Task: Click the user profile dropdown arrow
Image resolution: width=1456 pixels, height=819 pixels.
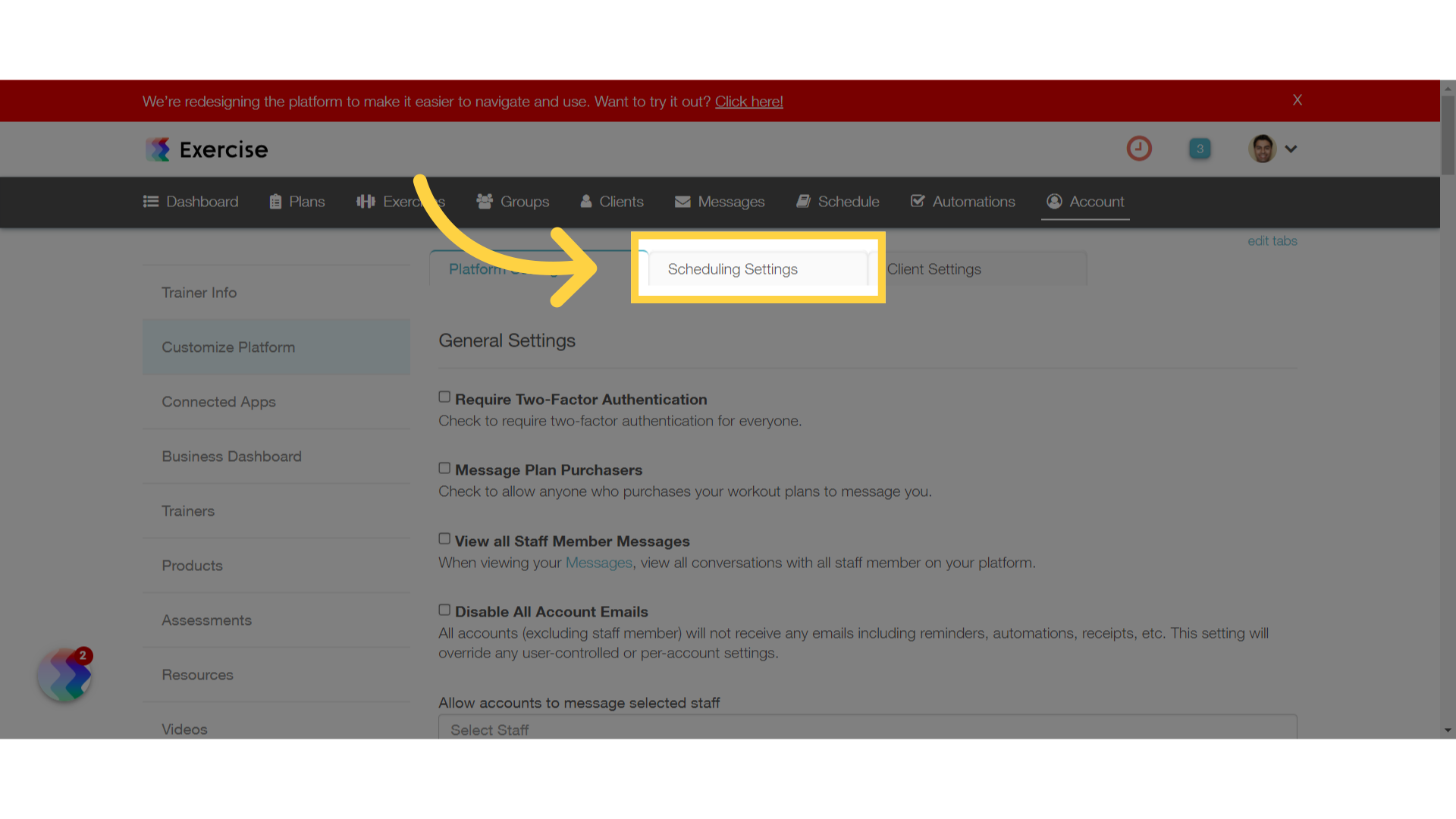Action: pyautogui.click(x=1291, y=149)
